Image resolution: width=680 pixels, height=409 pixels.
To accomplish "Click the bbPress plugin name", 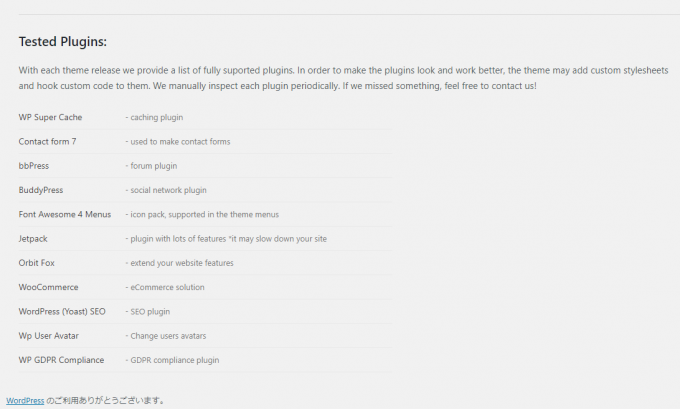I will point(34,166).
